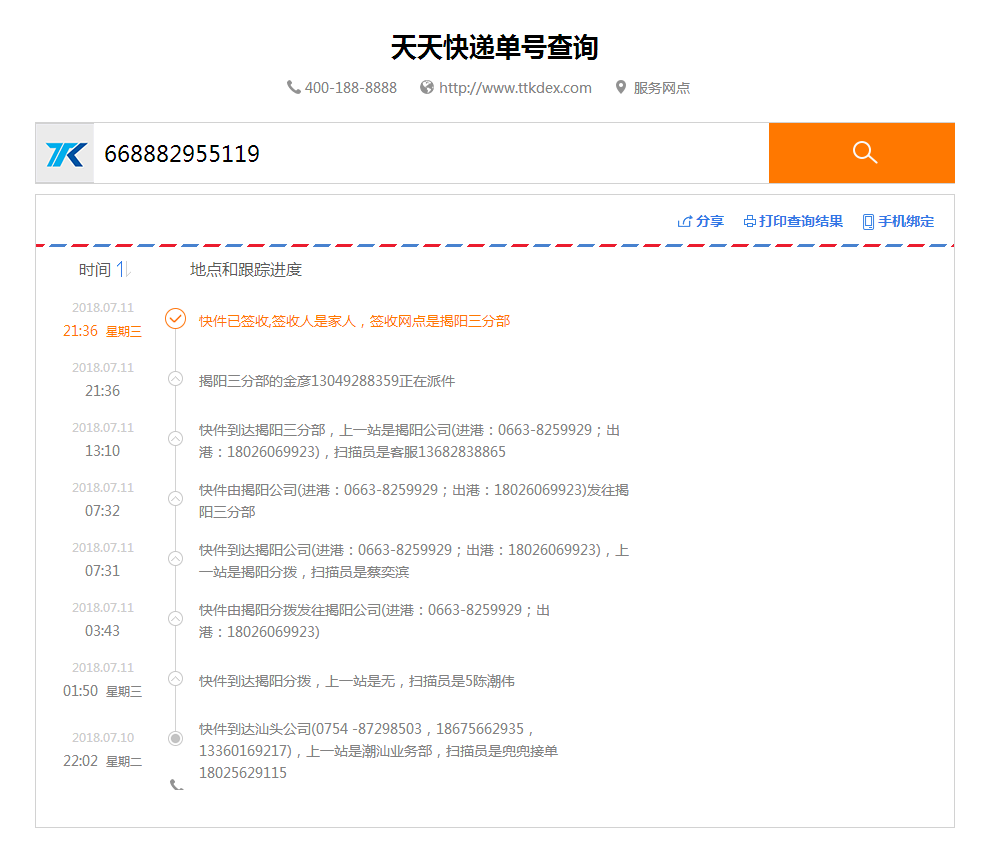Click the mobile phone binding icon
Viewport: 991px width, 842px height.
pos(868,222)
